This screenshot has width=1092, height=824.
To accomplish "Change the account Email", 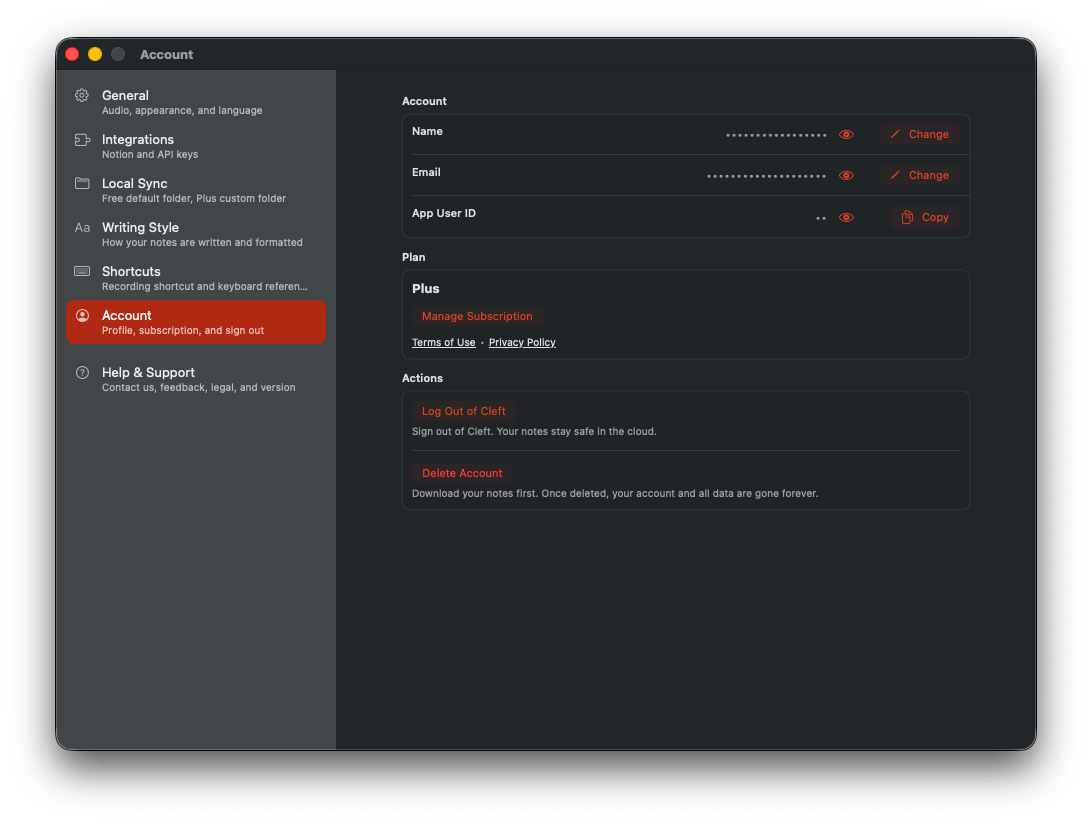I will [919, 175].
